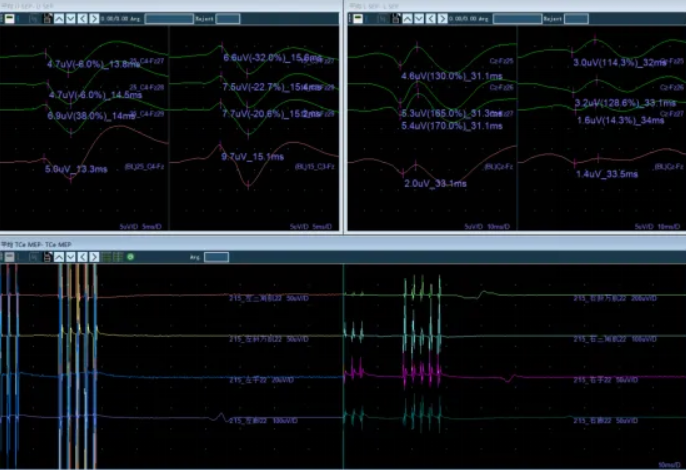Click up arrow in left SEP toolbar
Image resolution: width=686 pixels, height=470 pixels.
(x=59, y=18)
